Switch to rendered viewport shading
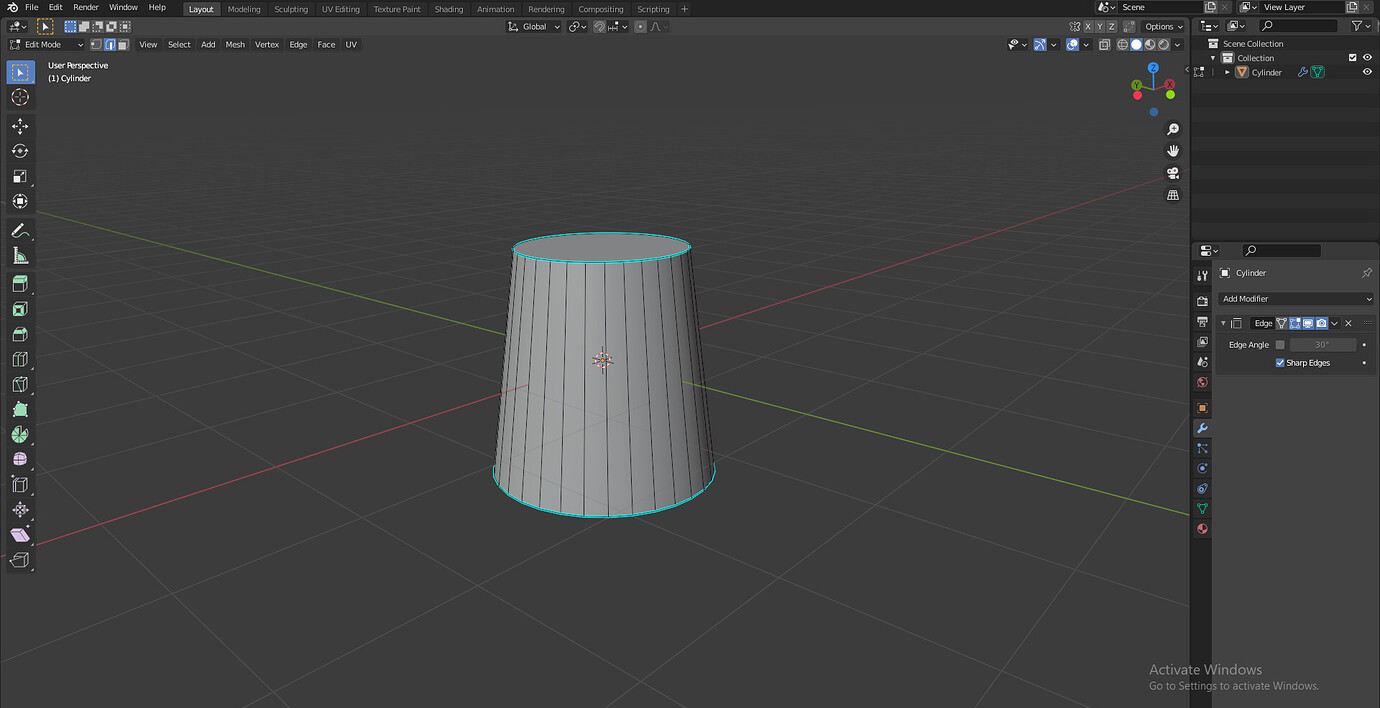 pos(1163,44)
